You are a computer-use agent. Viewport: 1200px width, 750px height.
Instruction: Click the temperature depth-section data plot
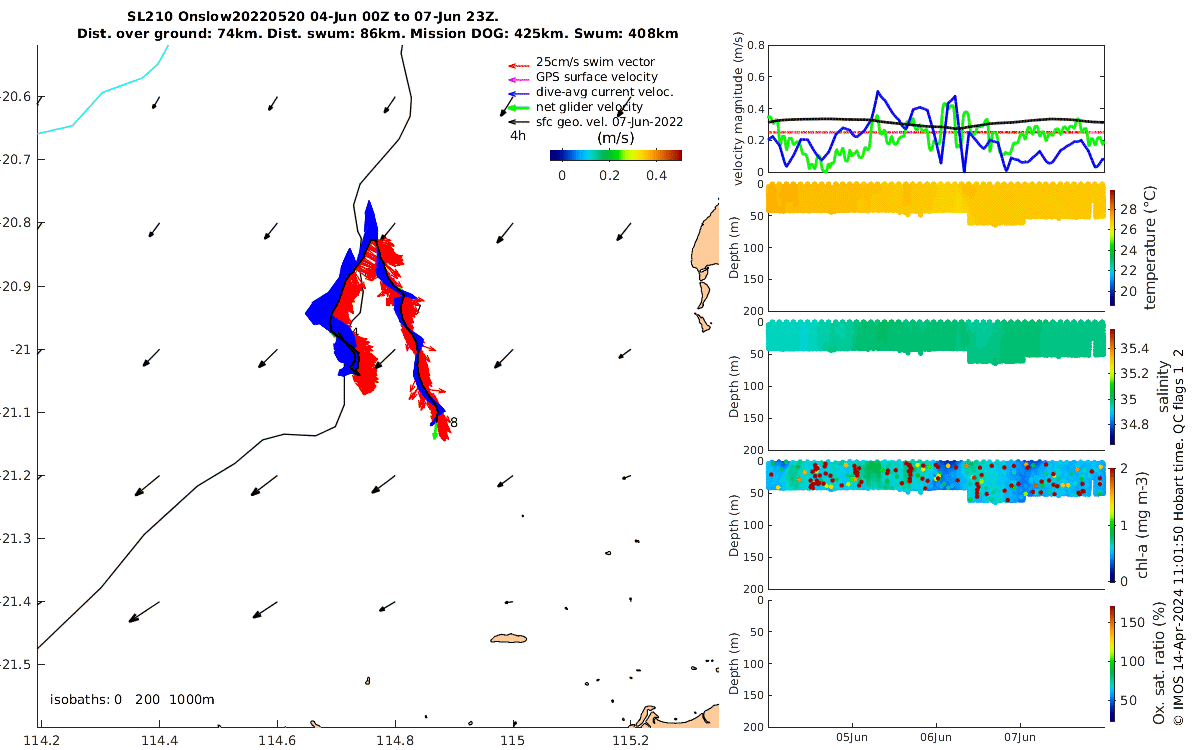coord(936,203)
